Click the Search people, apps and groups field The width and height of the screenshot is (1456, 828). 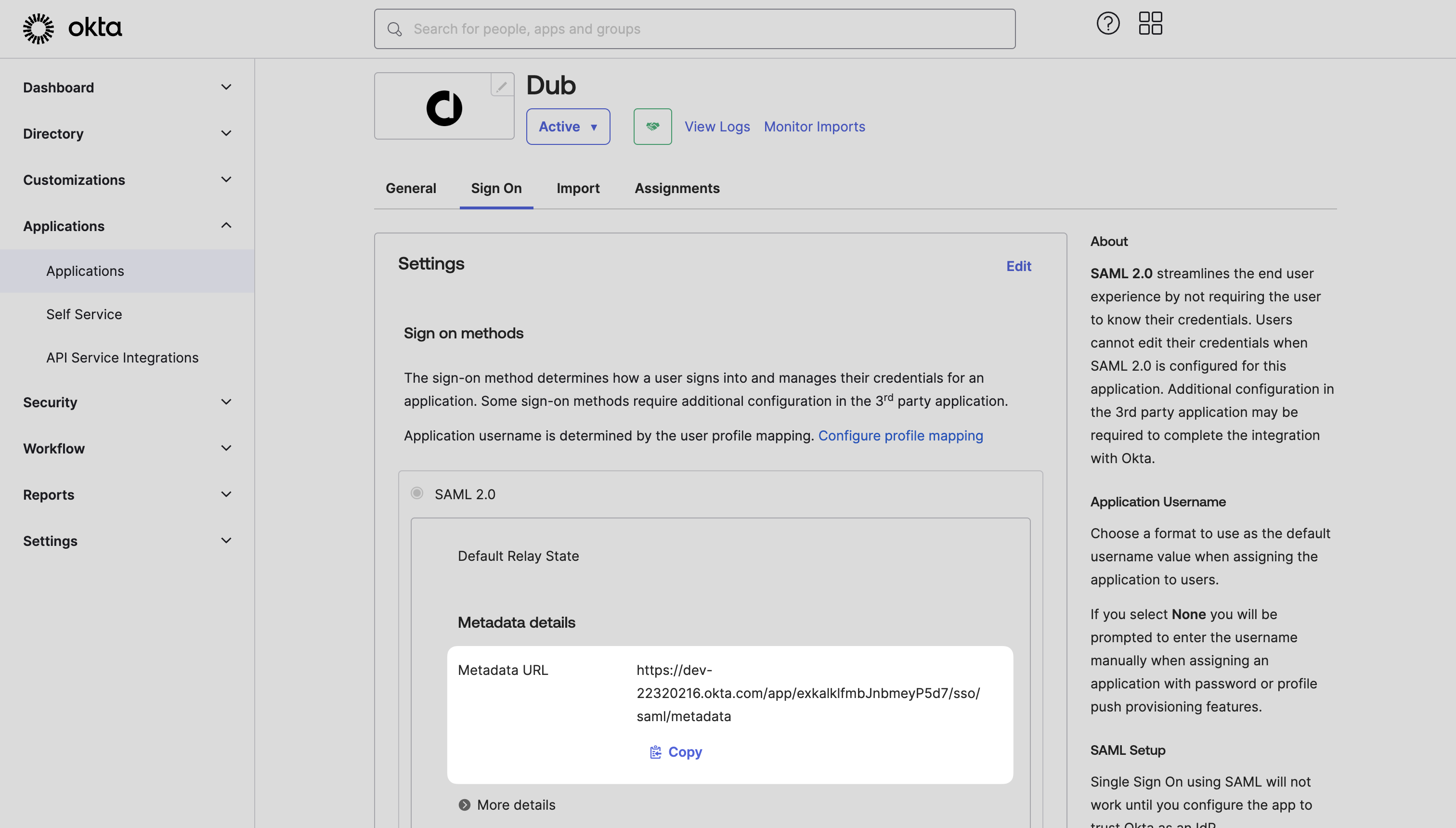(694, 28)
